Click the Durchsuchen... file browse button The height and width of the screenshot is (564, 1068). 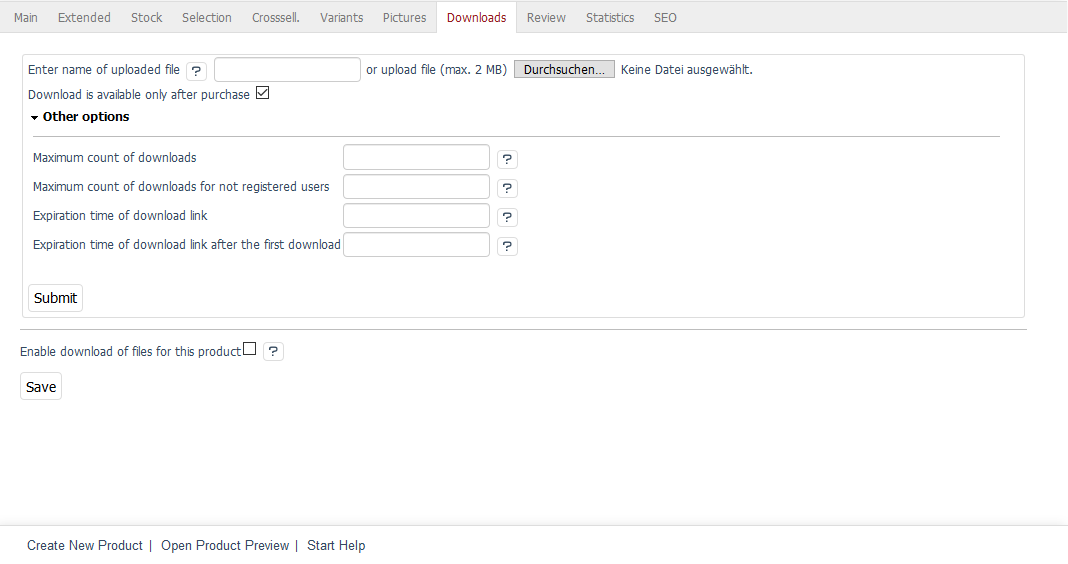point(564,69)
